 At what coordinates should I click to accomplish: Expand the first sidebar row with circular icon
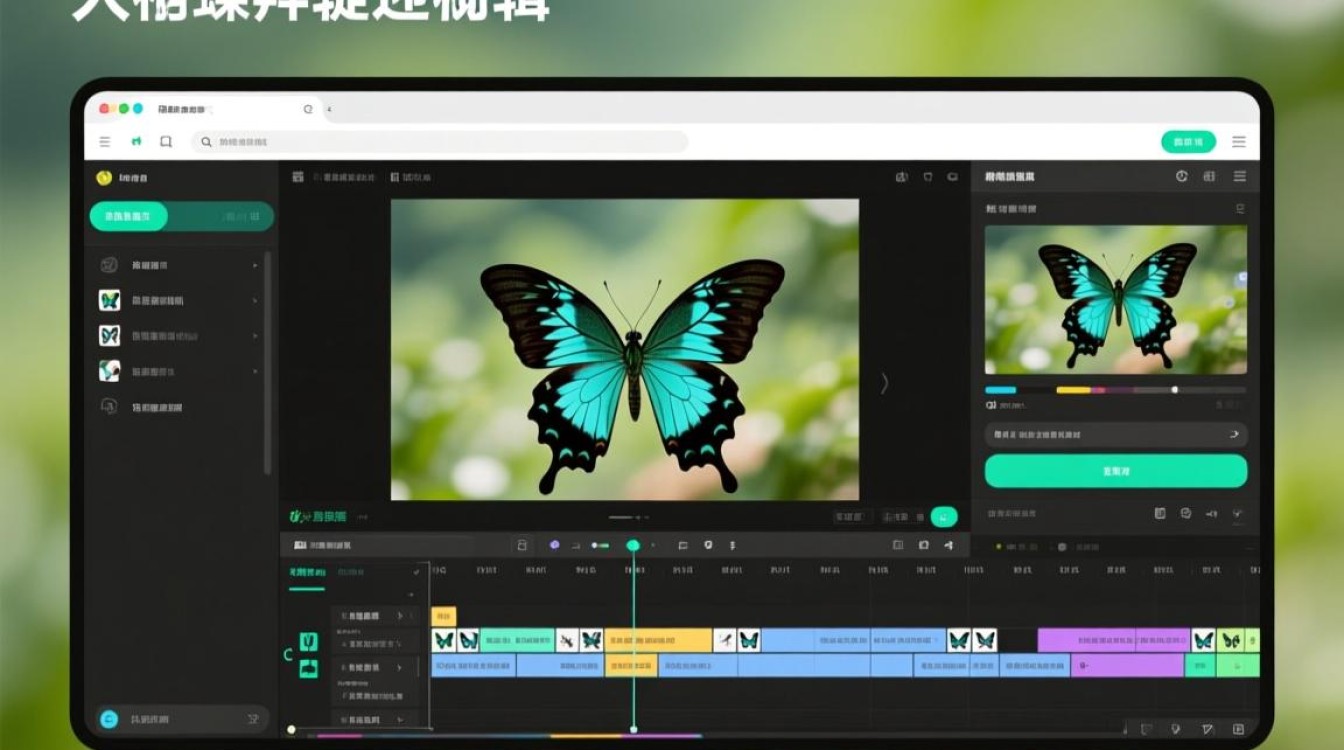pos(255,265)
